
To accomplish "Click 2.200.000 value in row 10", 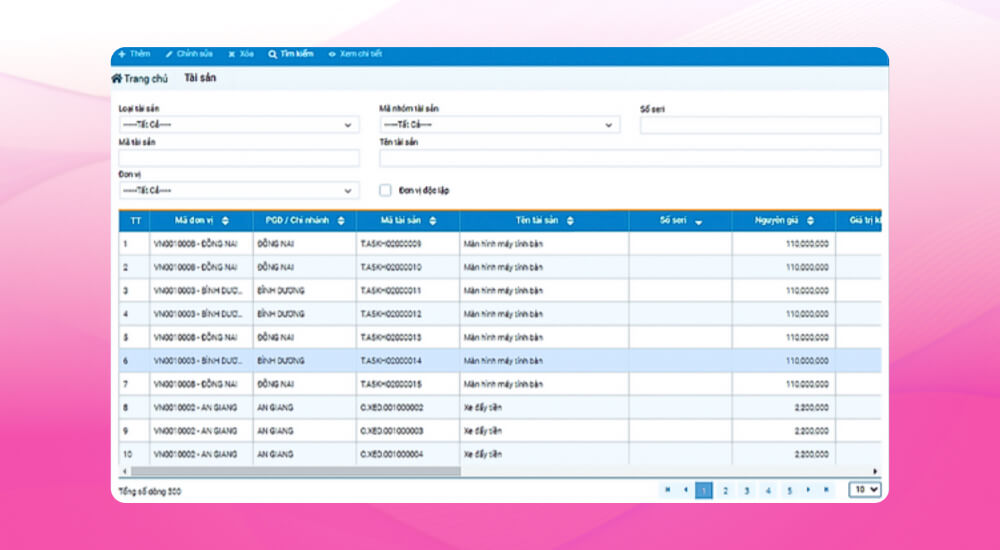I will tap(811, 454).
